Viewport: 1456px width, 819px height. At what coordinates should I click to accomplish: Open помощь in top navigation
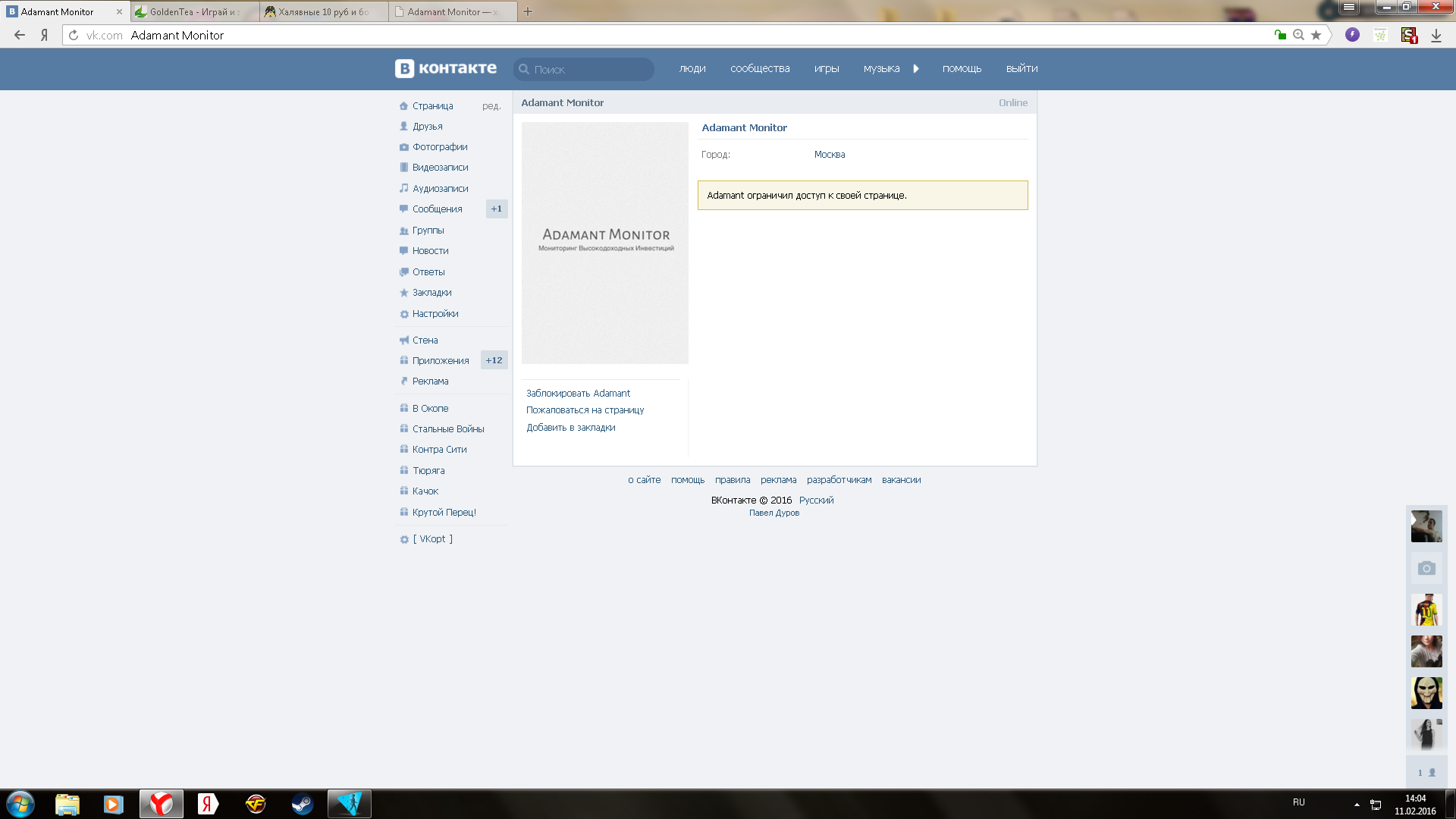pyautogui.click(x=962, y=68)
